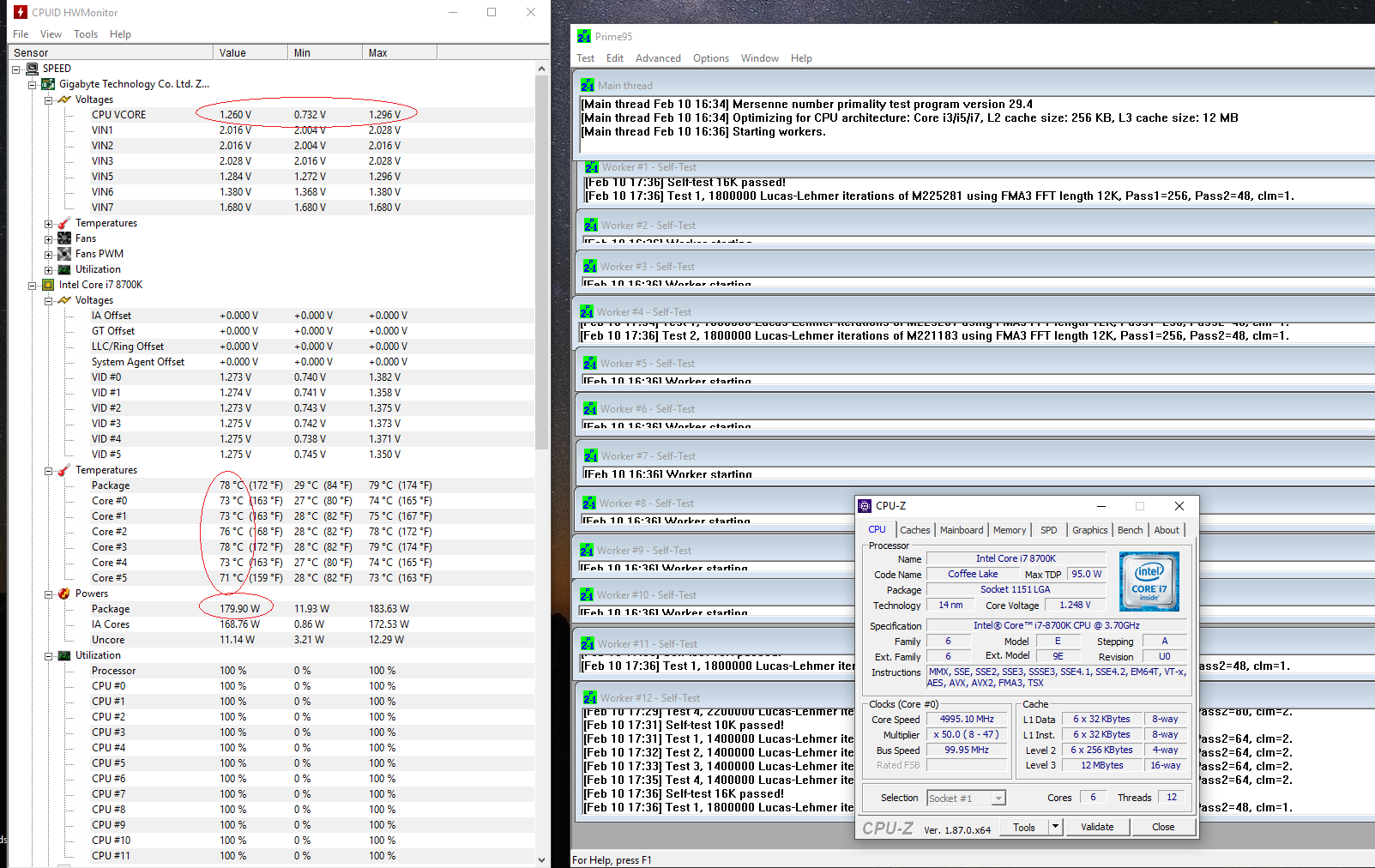
Task: Click the Worker #9 Self-Test window icon
Action: pos(587,551)
